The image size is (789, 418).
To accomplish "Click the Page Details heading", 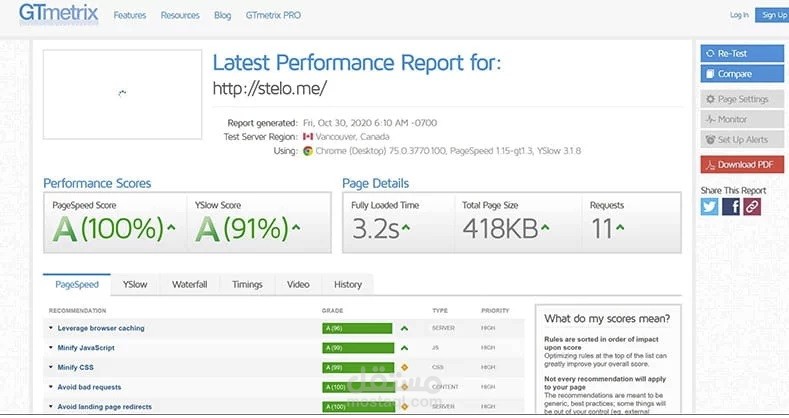I will [375, 183].
